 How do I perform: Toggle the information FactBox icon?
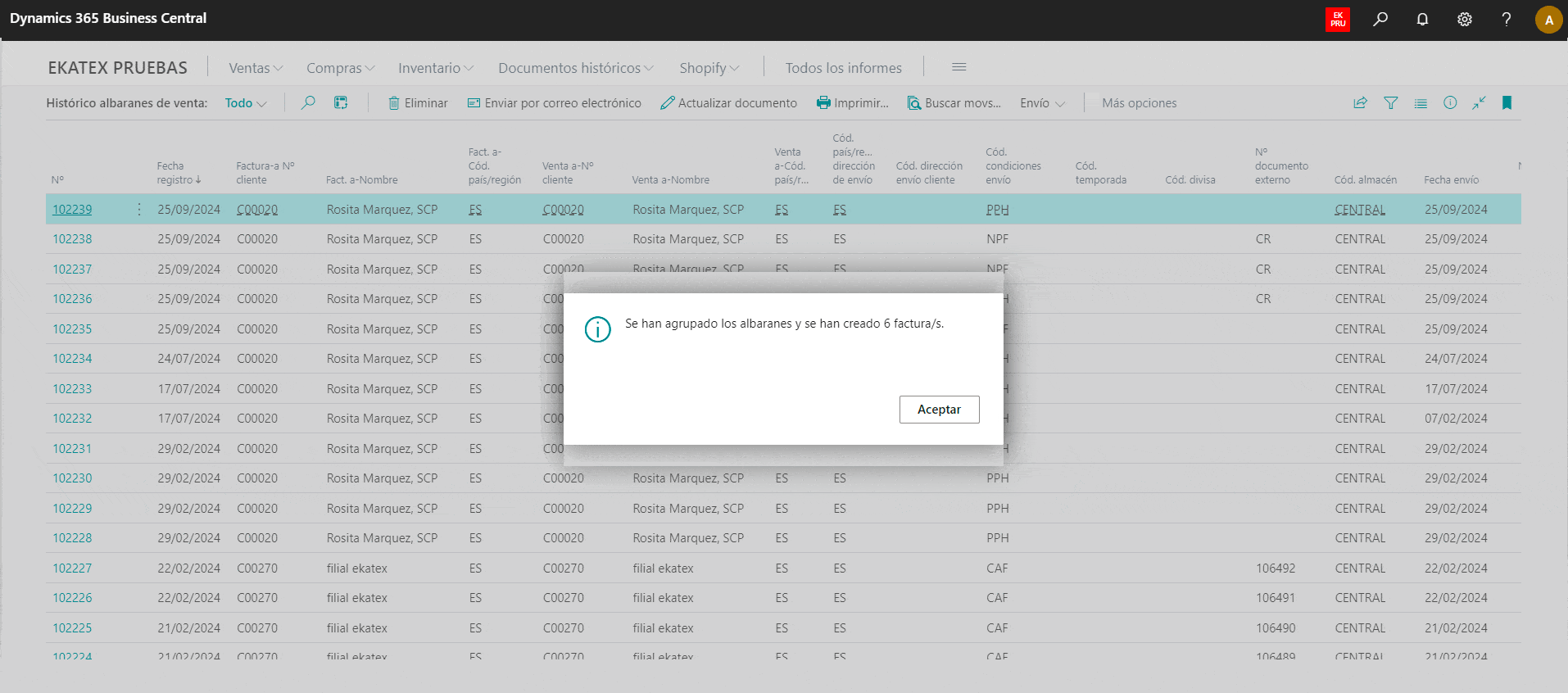pos(1449,103)
